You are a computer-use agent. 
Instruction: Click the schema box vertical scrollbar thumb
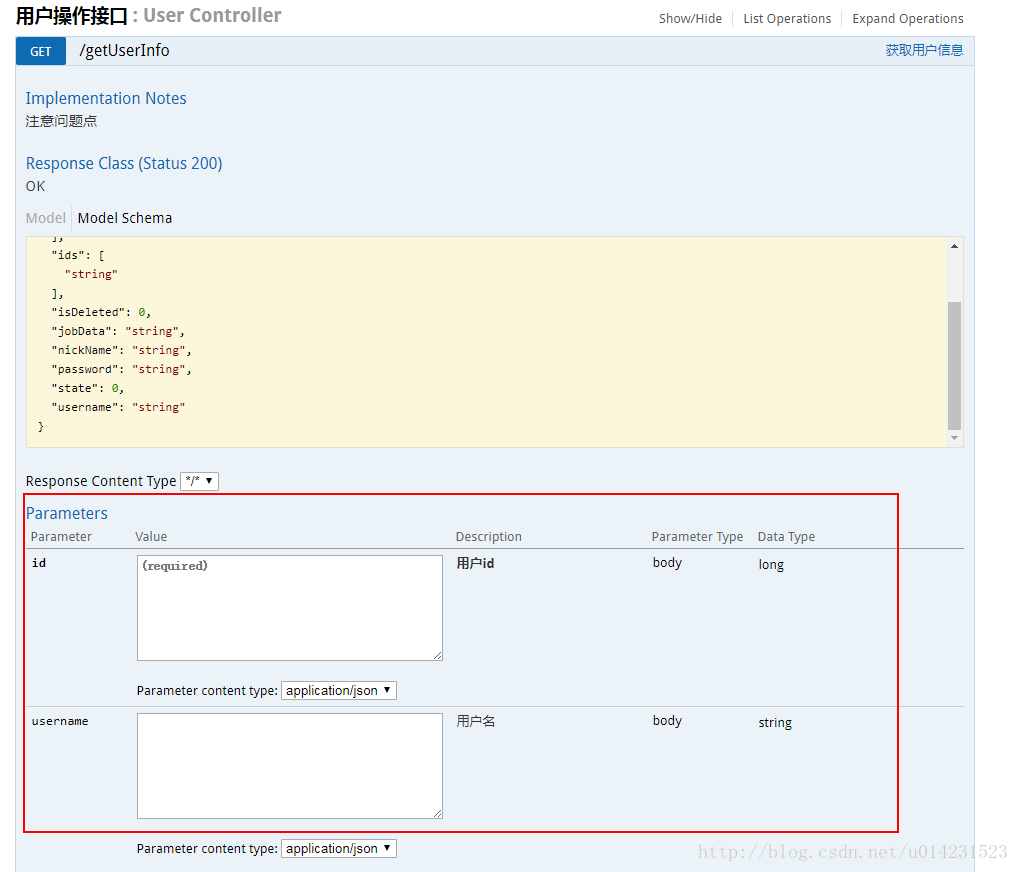point(954,365)
